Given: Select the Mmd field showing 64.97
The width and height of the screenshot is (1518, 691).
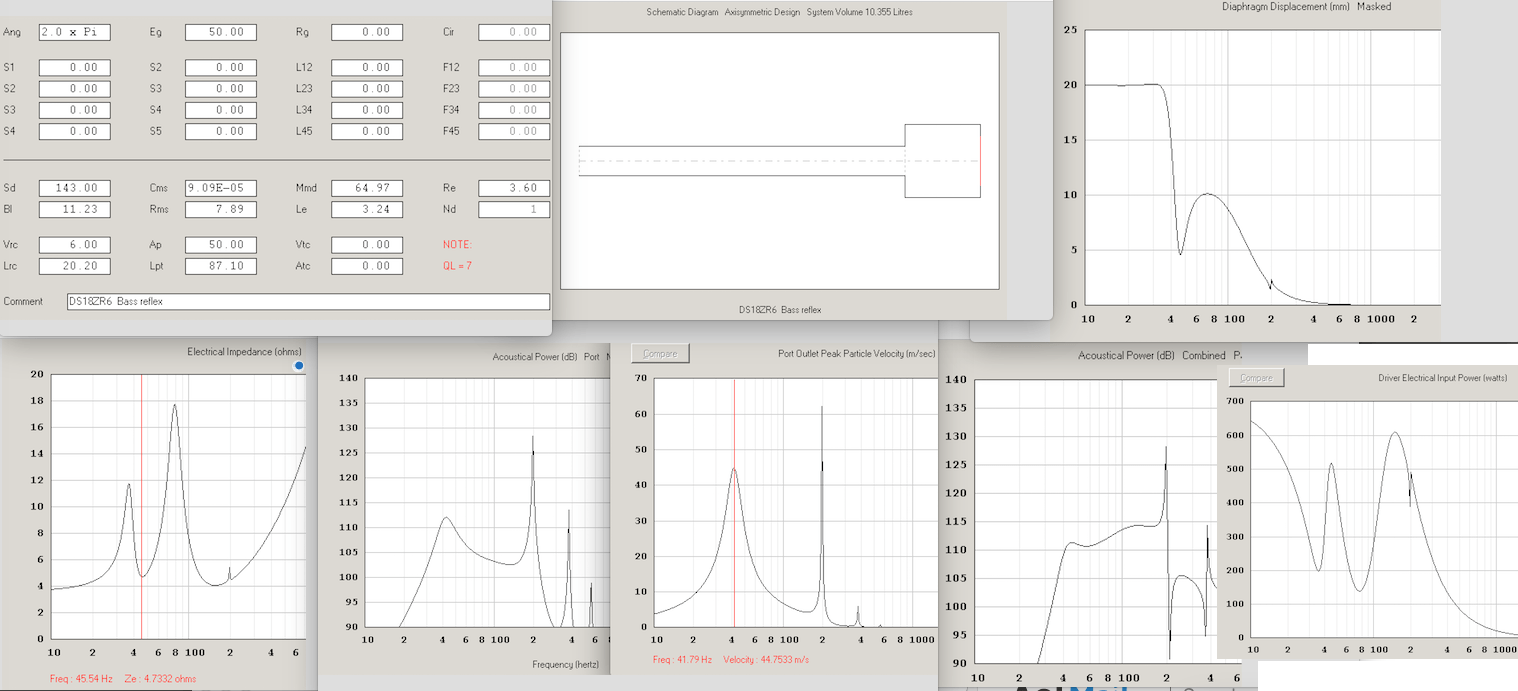Looking at the screenshot, I should (x=367, y=188).
